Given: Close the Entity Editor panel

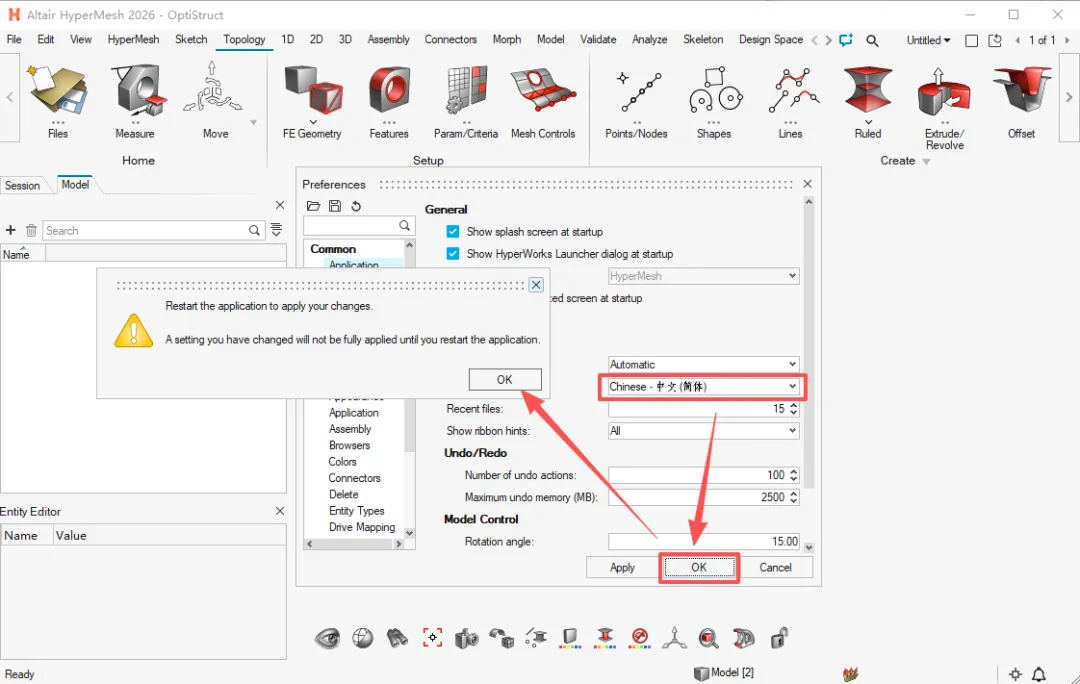Looking at the screenshot, I should coord(280,511).
